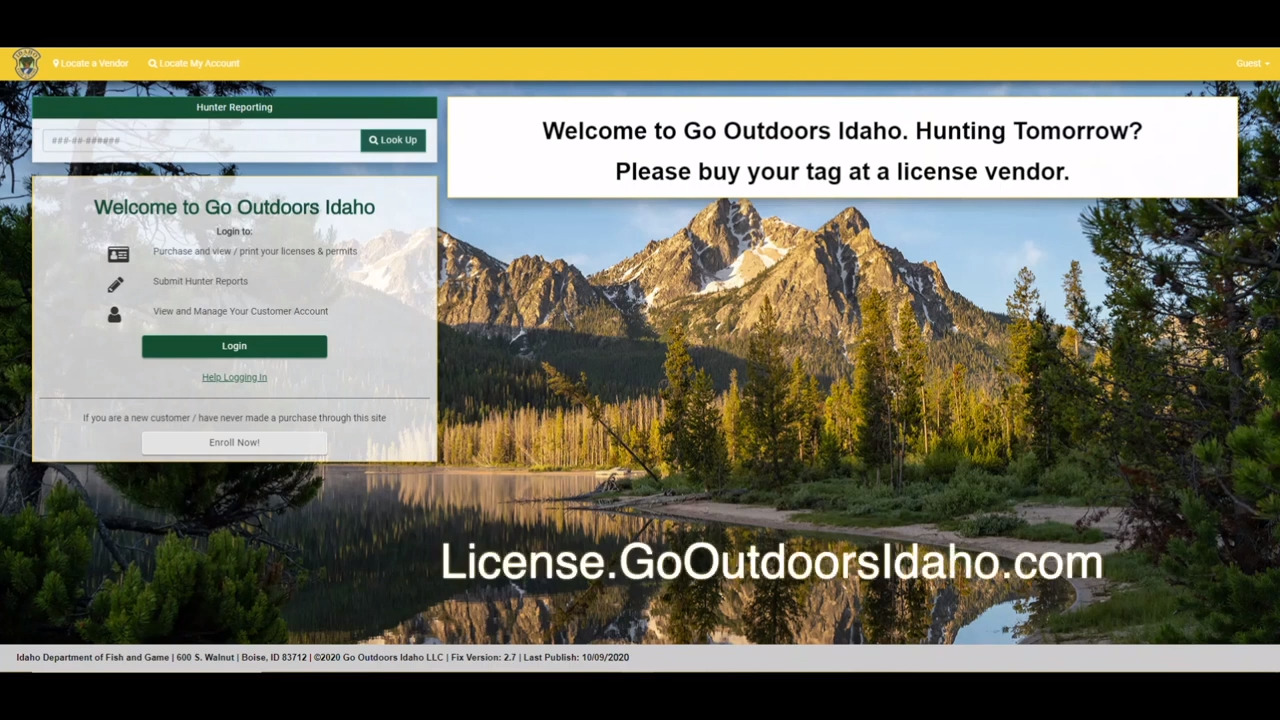Click 'Purchase and view / print your licenses' text
The height and width of the screenshot is (720, 1280).
pos(255,251)
